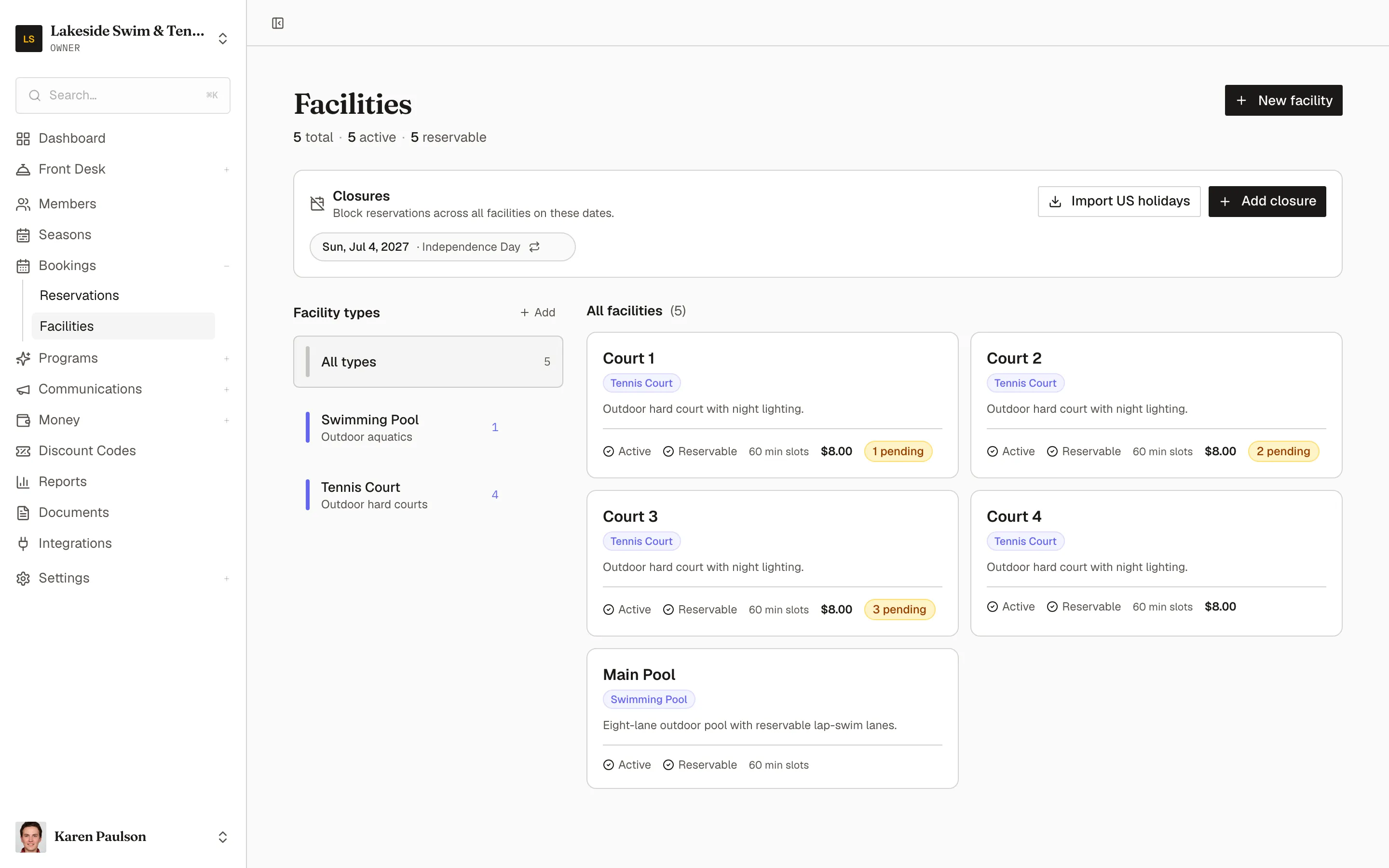Click the Documents file icon

23,513
